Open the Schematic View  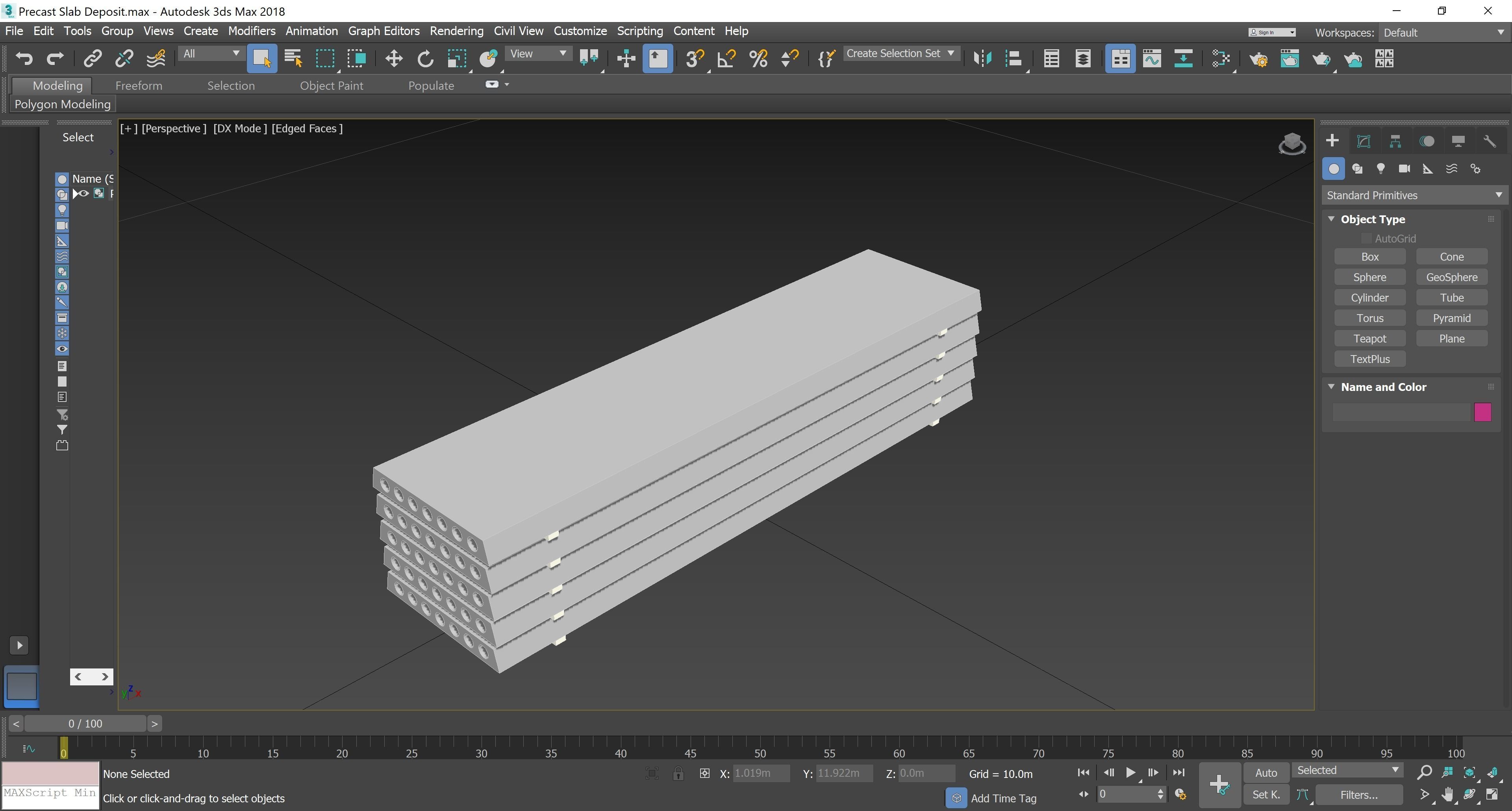(x=1183, y=58)
